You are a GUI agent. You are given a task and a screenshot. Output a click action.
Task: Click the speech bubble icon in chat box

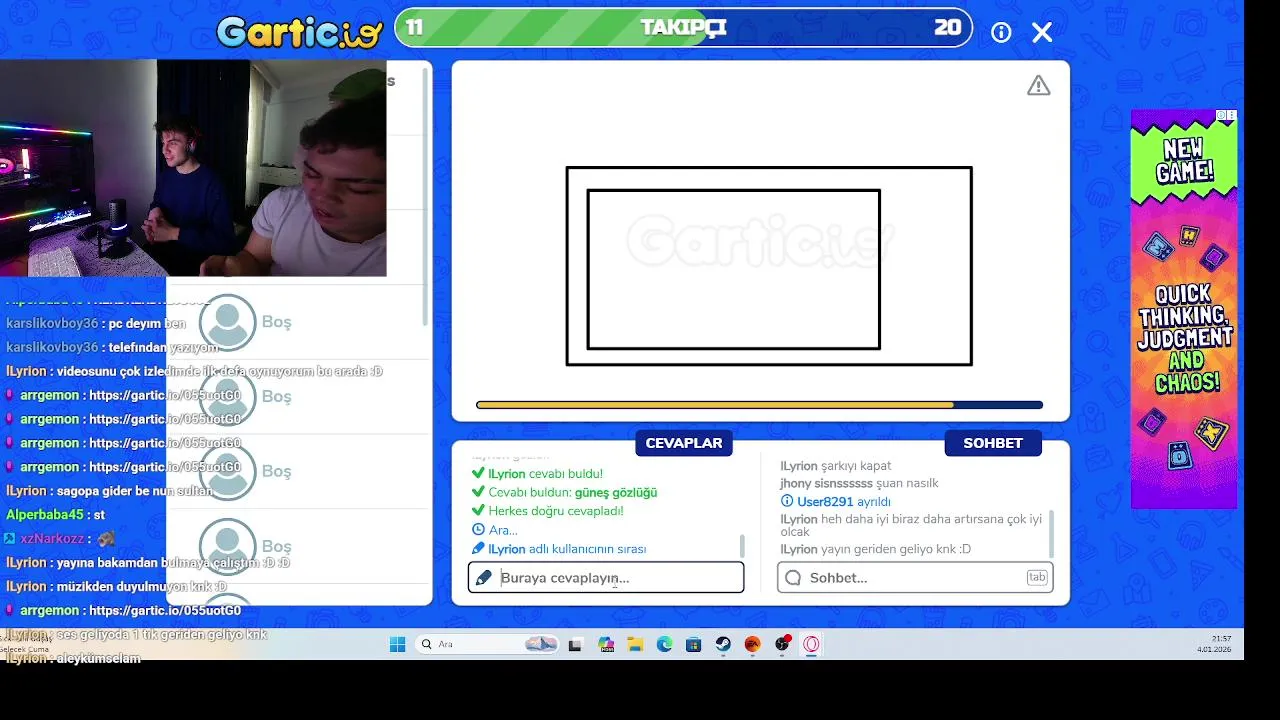tap(793, 578)
